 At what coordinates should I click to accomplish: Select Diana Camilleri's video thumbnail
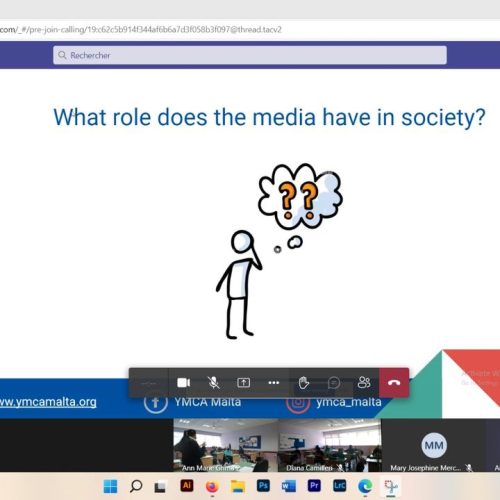pyautogui.click(x=329, y=445)
